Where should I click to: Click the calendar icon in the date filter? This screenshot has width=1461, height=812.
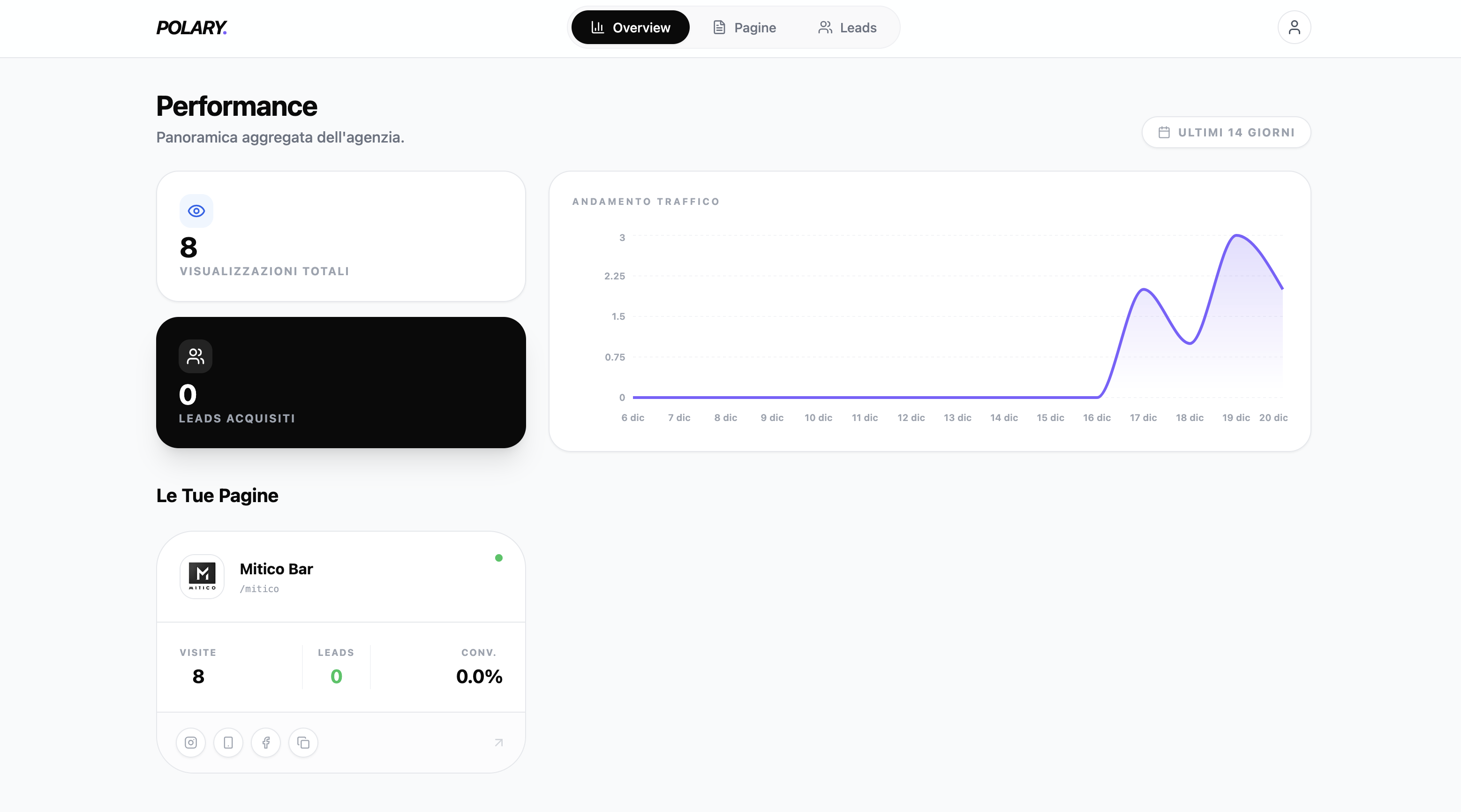[1165, 132]
